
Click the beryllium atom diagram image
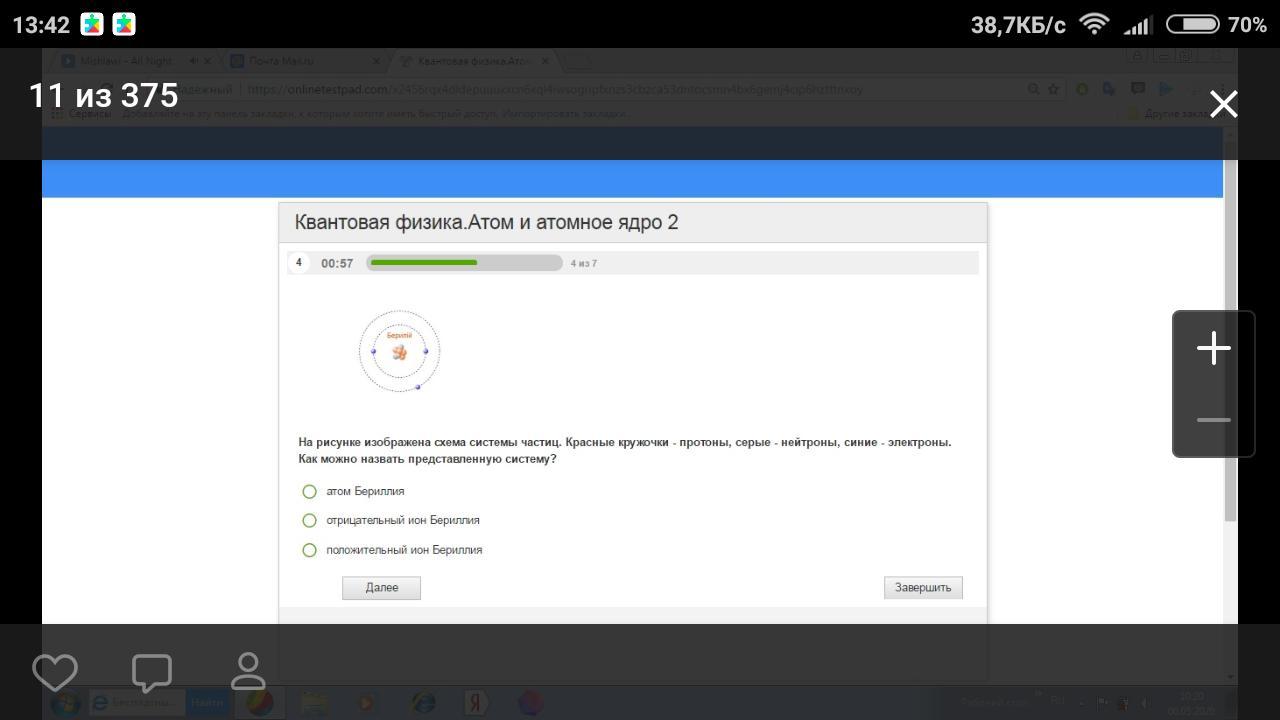pos(399,351)
